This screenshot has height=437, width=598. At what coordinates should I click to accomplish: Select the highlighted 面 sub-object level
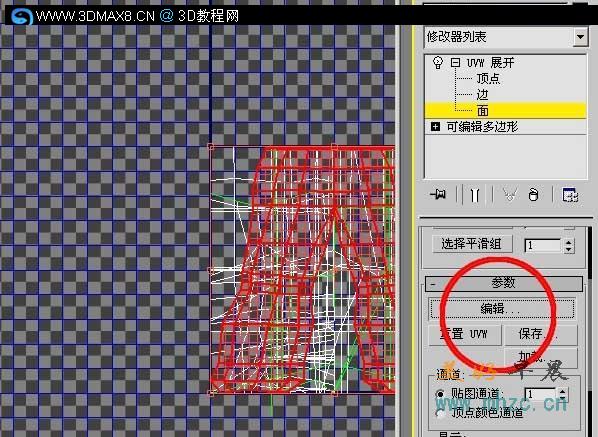pos(505,111)
